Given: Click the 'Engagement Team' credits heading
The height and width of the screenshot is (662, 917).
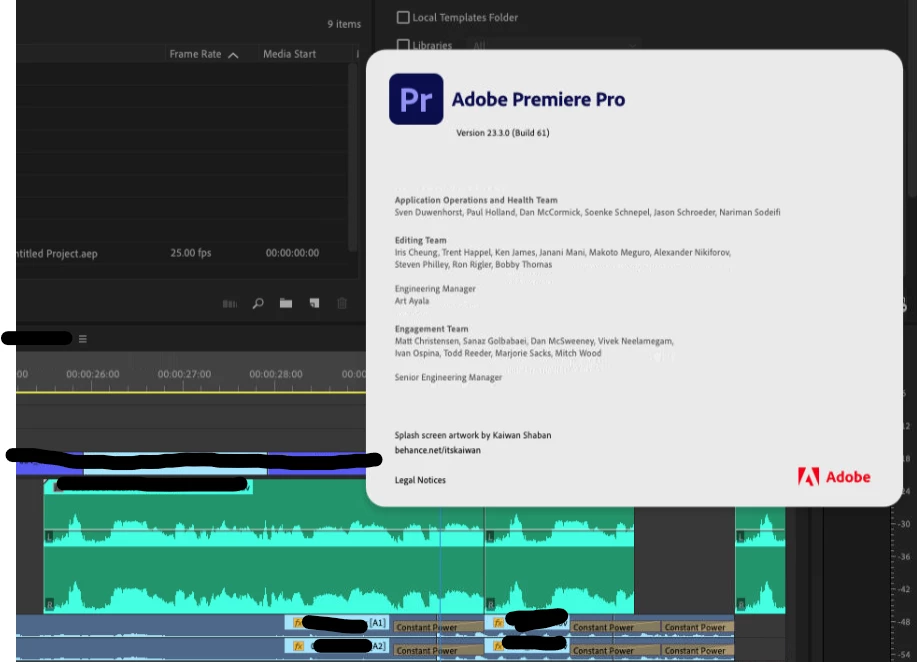Looking at the screenshot, I should click(x=431, y=329).
